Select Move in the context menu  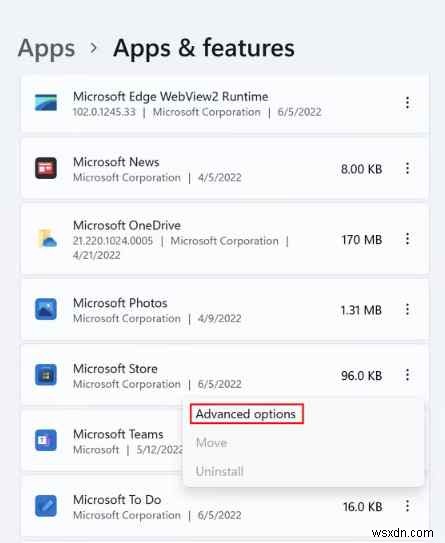[211, 443]
